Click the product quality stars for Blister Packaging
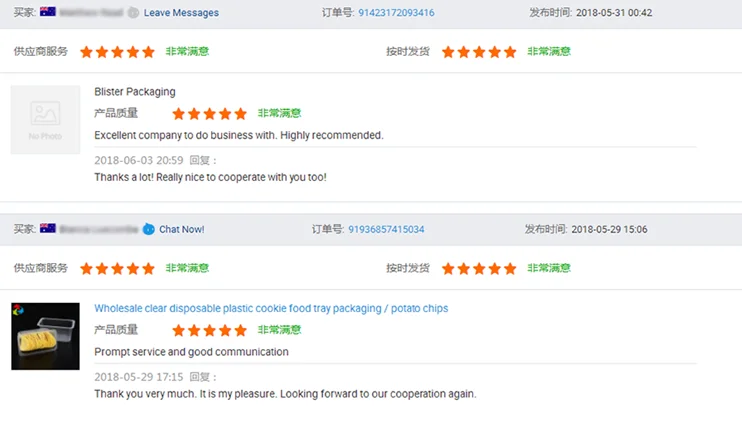 [209, 114]
